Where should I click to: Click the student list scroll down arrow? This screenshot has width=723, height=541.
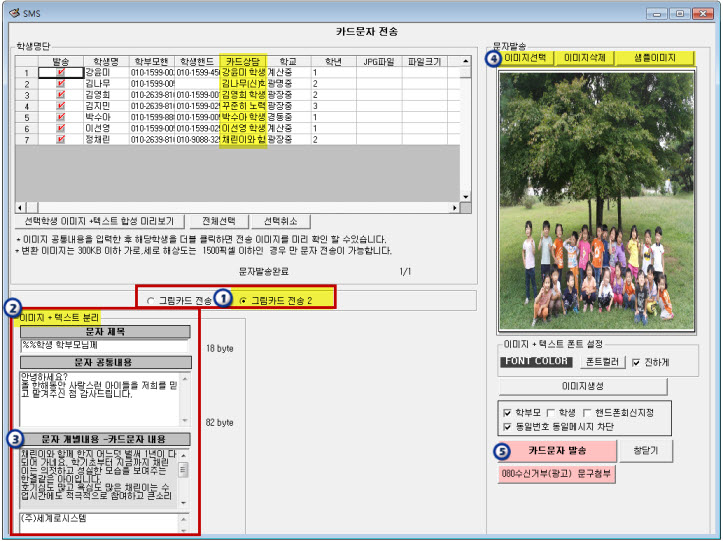466,196
